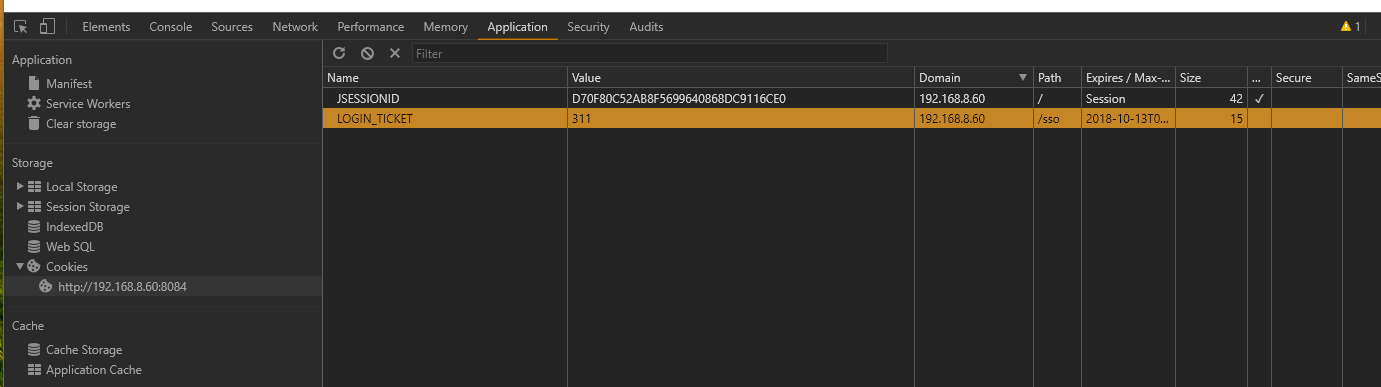1381x387 pixels.
Task: Click the Cookies cookie icon
Action: pyautogui.click(x=34, y=267)
